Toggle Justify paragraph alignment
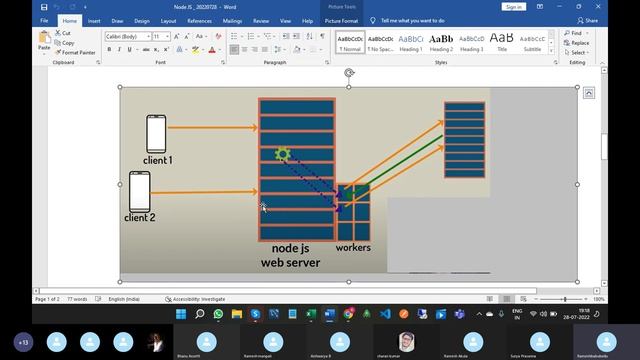Screen dimensions: 640x360 pyautogui.click(x=265, y=50)
